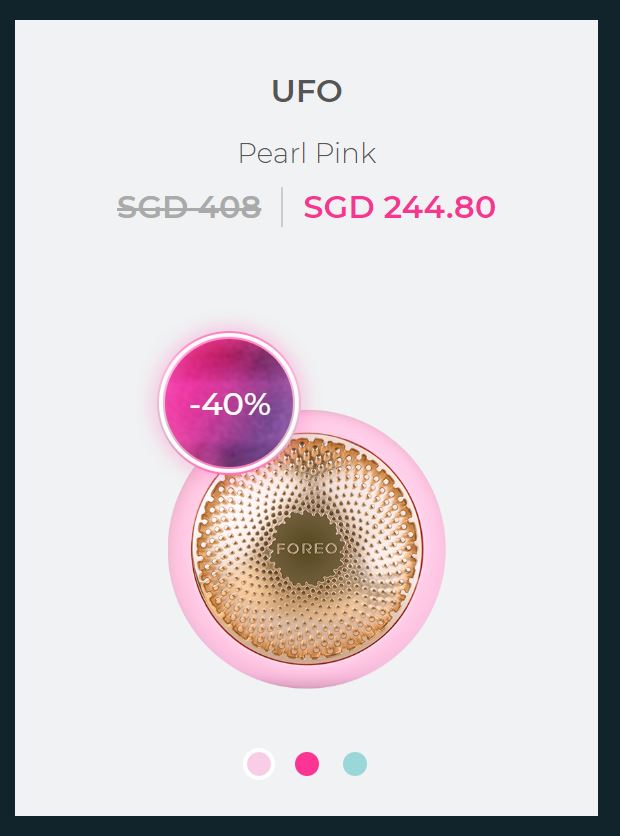Click the FOREO logo on the device
Image resolution: width=620 pixels, height=836 pixels.
(x=307, y=549)
